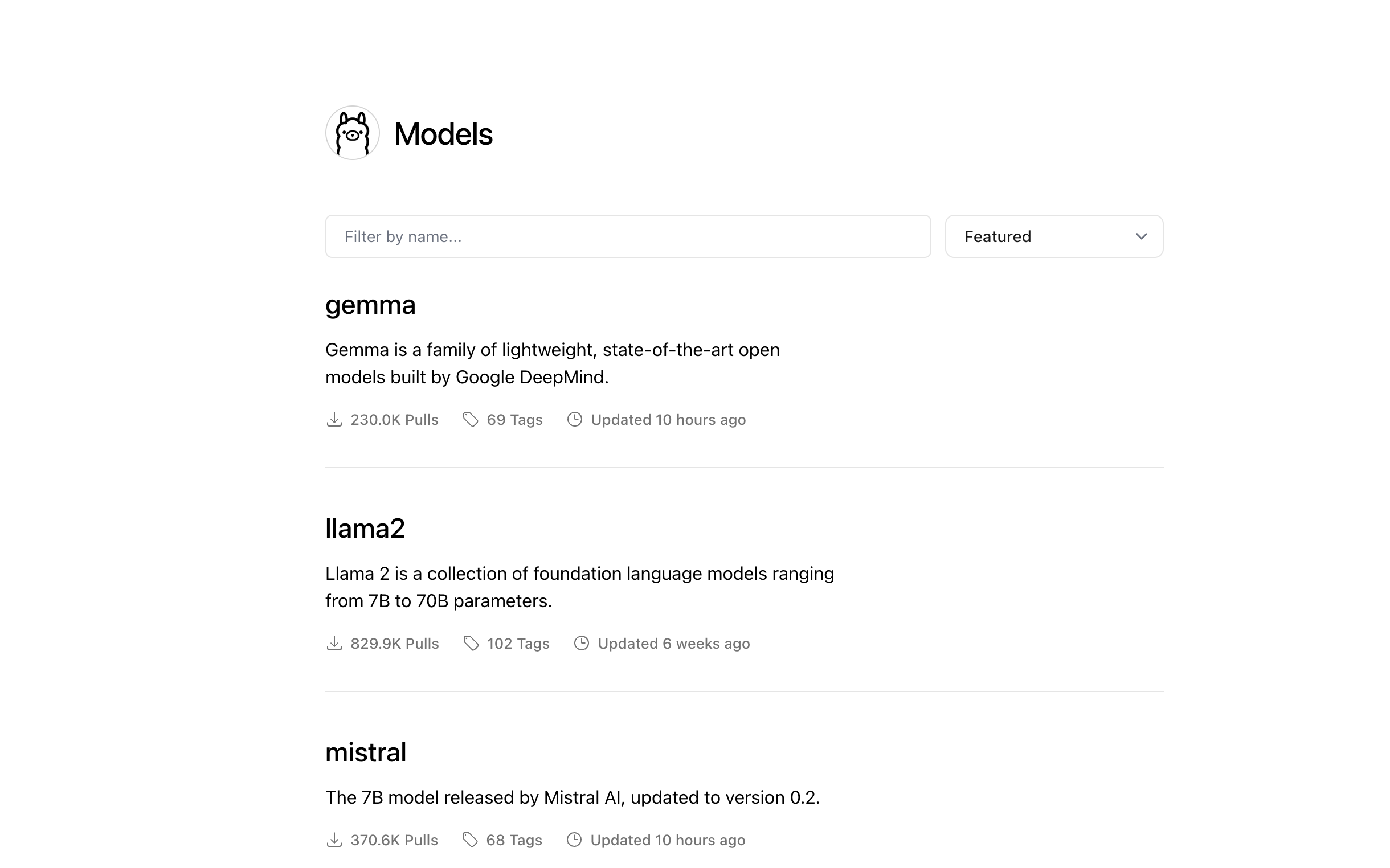Click the Gemma description text
This screenshot has width=1390, height=868.
553,363
